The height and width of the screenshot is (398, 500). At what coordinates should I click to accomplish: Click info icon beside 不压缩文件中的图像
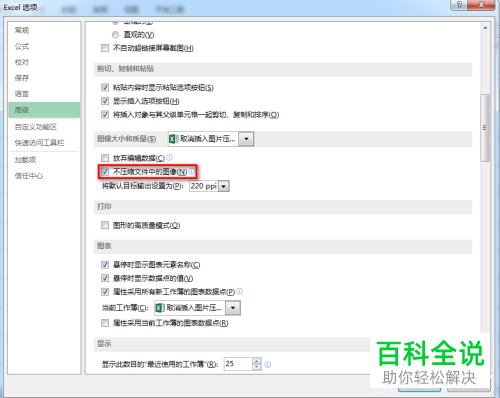point(192,171)
